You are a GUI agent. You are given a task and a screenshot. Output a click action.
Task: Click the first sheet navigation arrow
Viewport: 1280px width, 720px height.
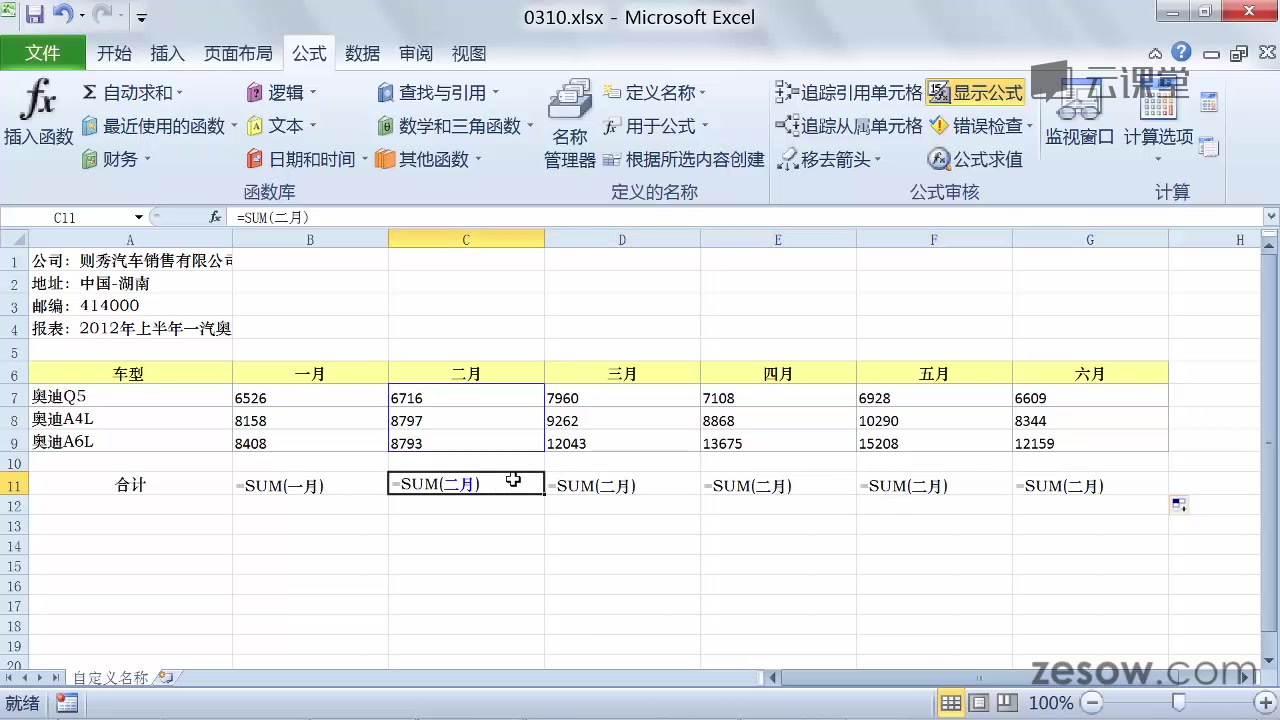pos(10,677)
